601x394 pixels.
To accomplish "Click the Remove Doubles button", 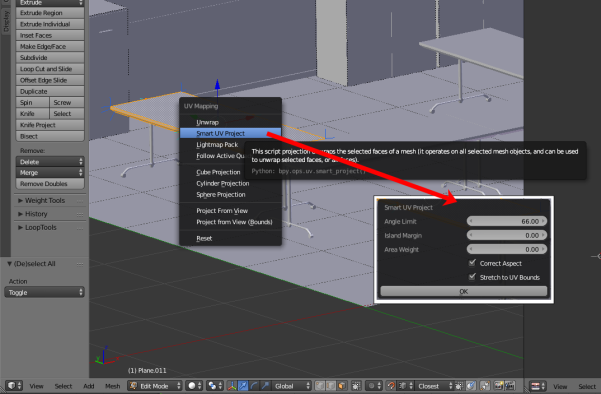I will [x=50, y=184].
